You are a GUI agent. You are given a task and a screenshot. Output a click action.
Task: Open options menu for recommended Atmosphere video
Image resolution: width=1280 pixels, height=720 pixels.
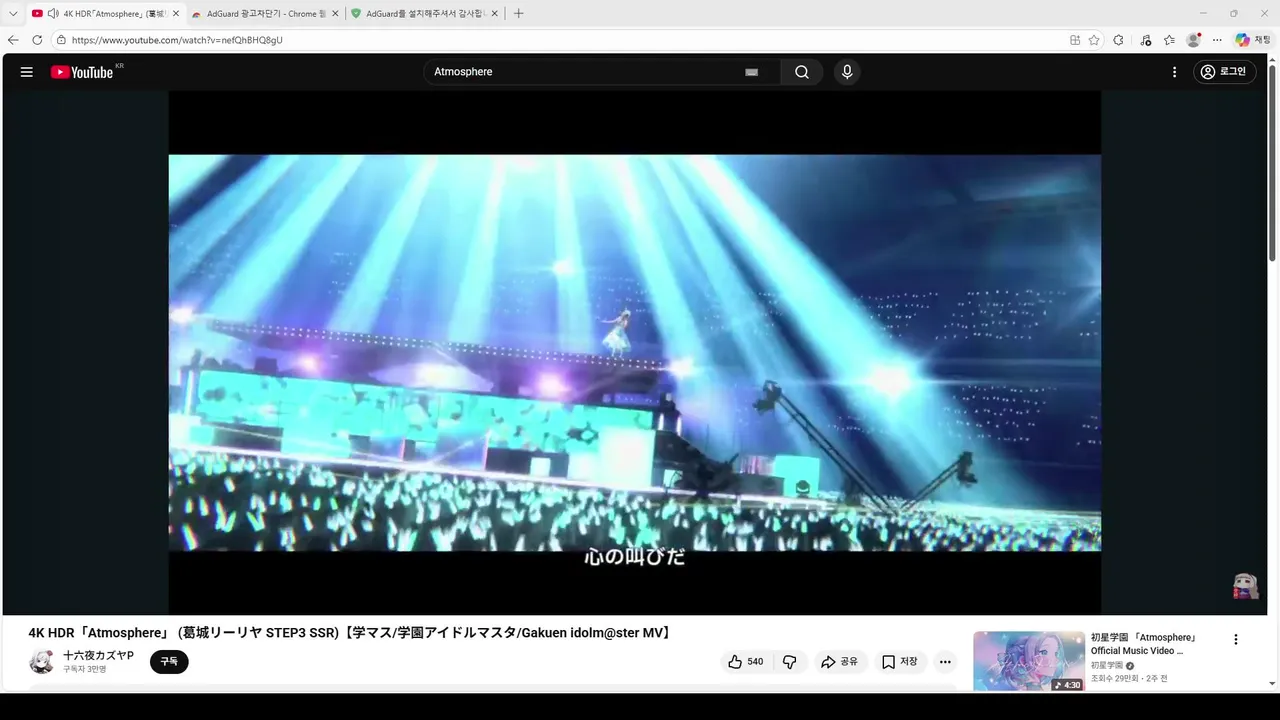point(1235,639)
